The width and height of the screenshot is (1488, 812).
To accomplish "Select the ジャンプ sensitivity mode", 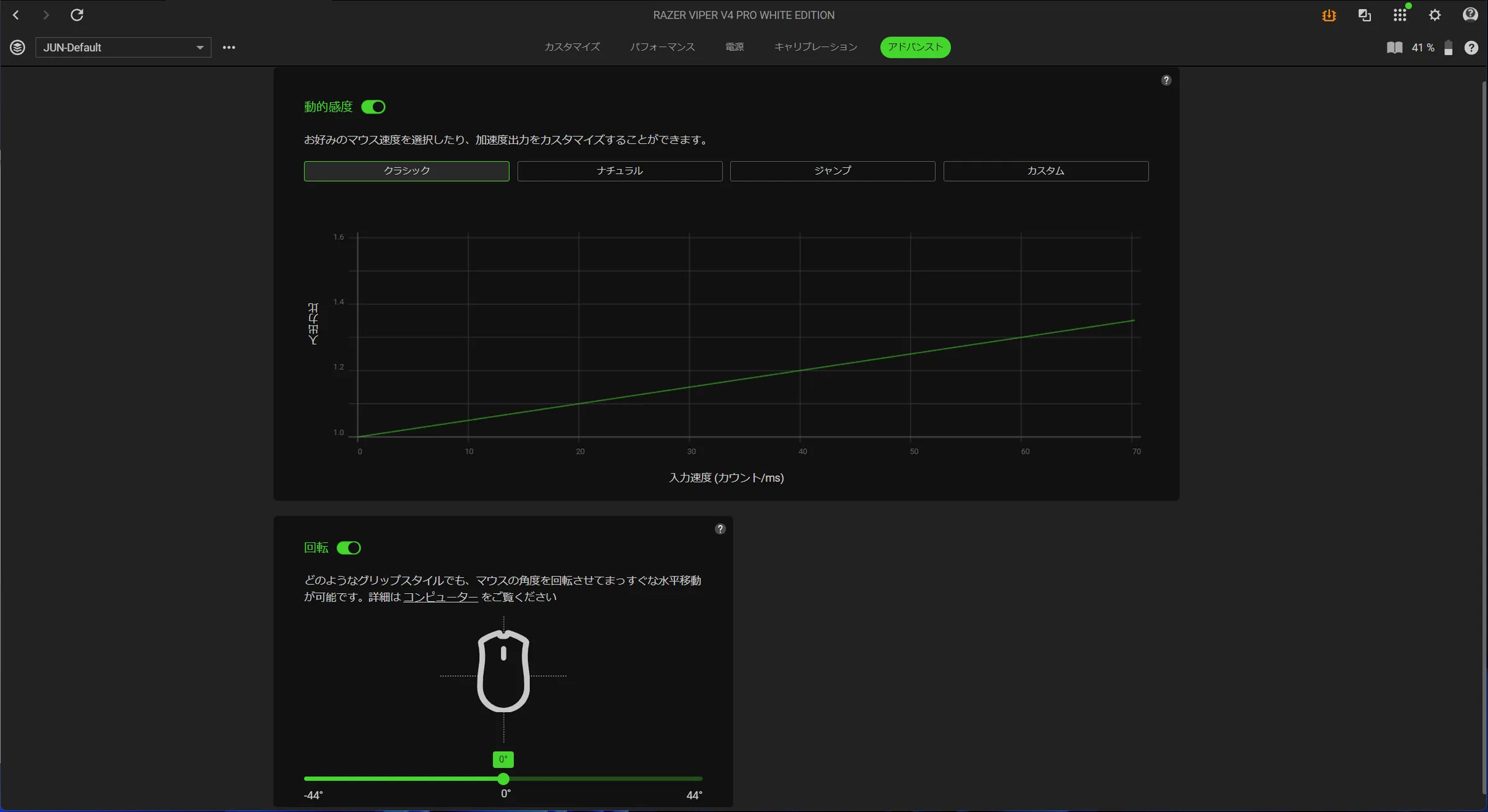I will [x=833, y=171].
